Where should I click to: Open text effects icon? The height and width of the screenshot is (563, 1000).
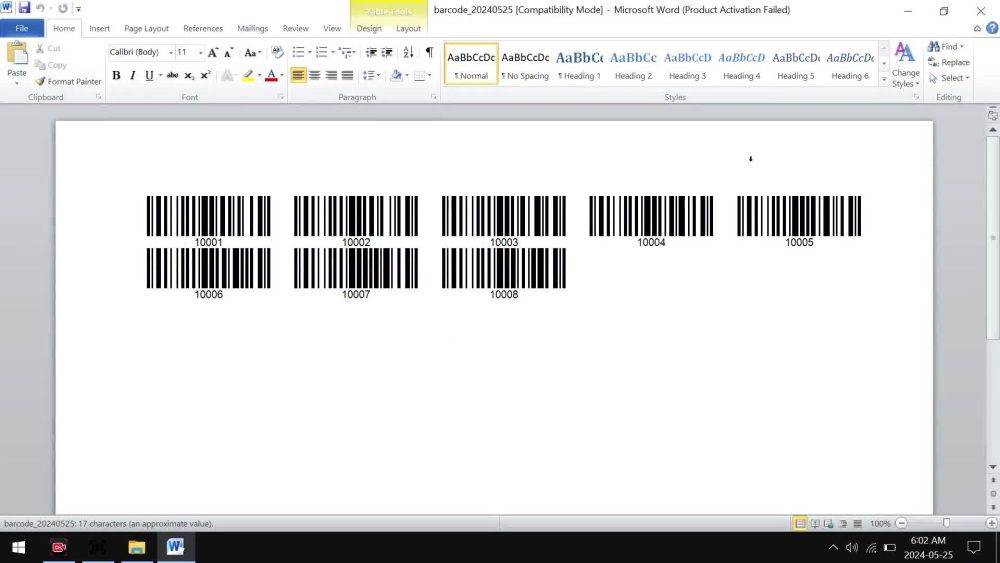point(227,75)
